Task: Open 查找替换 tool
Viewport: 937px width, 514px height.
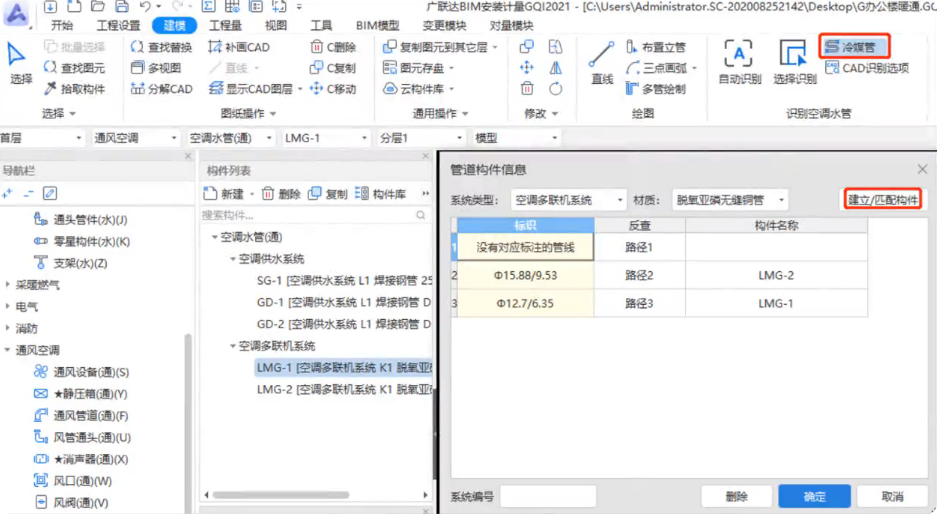Action: click(161, 47)
